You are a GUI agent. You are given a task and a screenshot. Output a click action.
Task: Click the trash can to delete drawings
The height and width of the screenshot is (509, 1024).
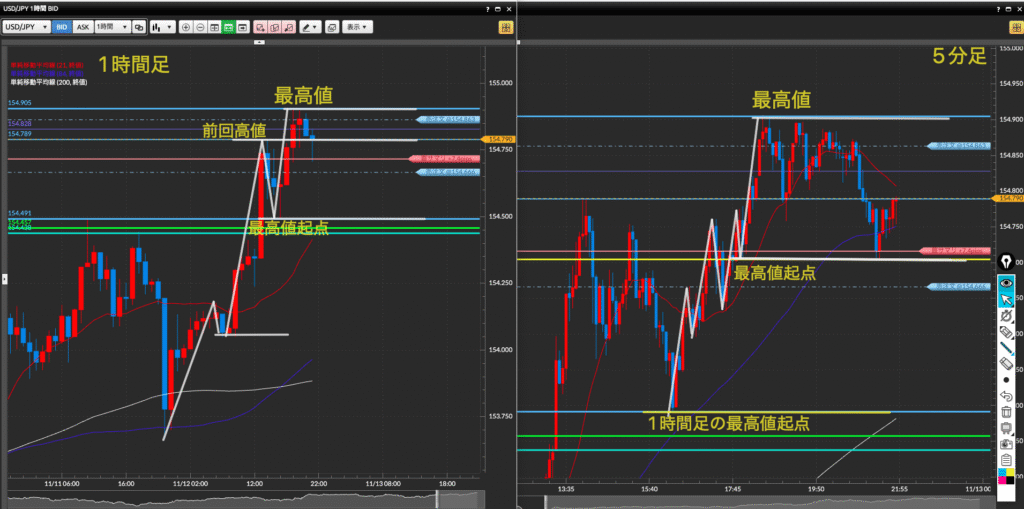[1007, 412]
